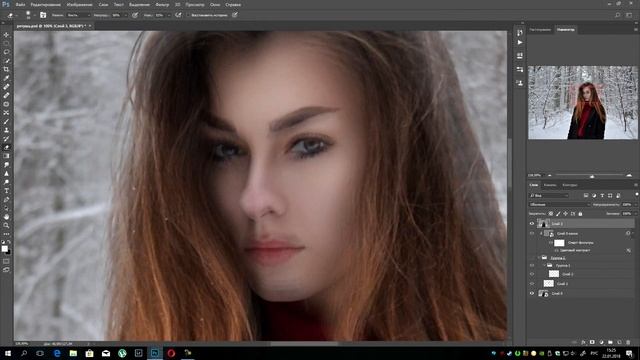Hide the top Слой 3 layer
The image size is (640, 360).
532,224
